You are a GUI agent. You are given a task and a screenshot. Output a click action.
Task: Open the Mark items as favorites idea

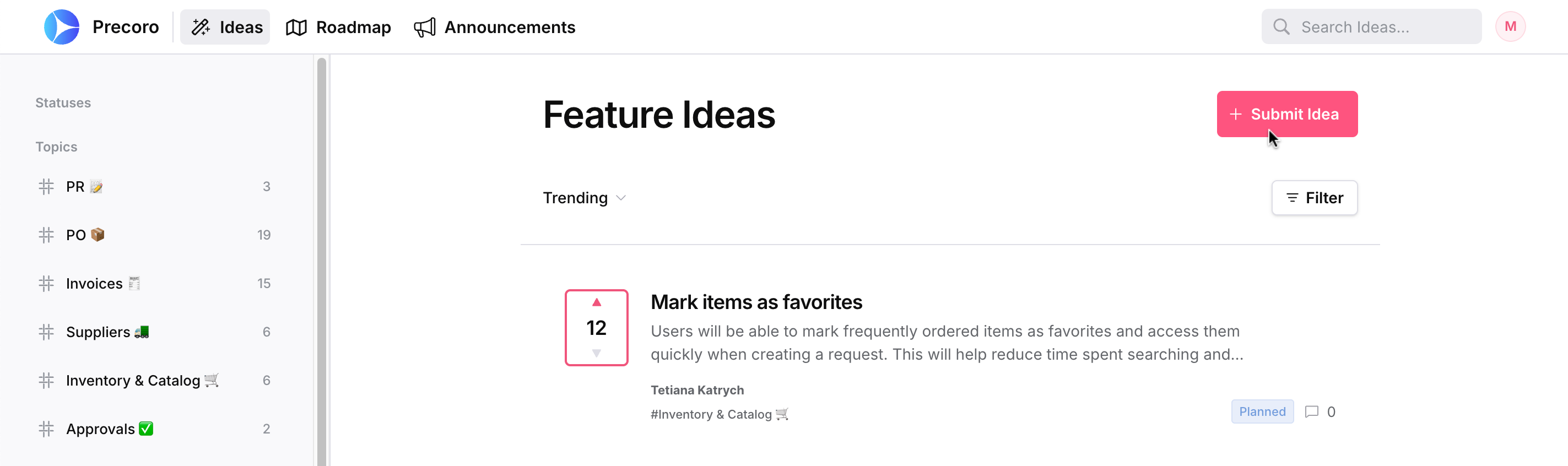click(x=755, y=302)
